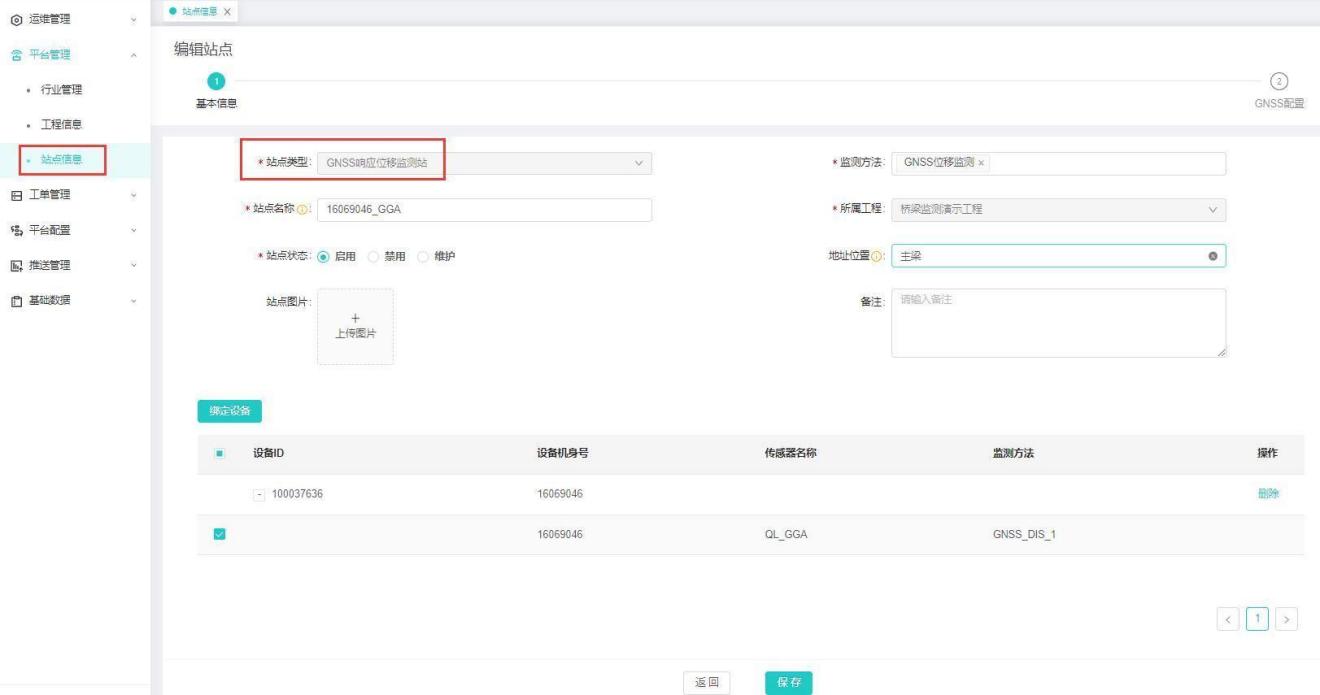Select the 维护 station status radio

pos(422,257)
